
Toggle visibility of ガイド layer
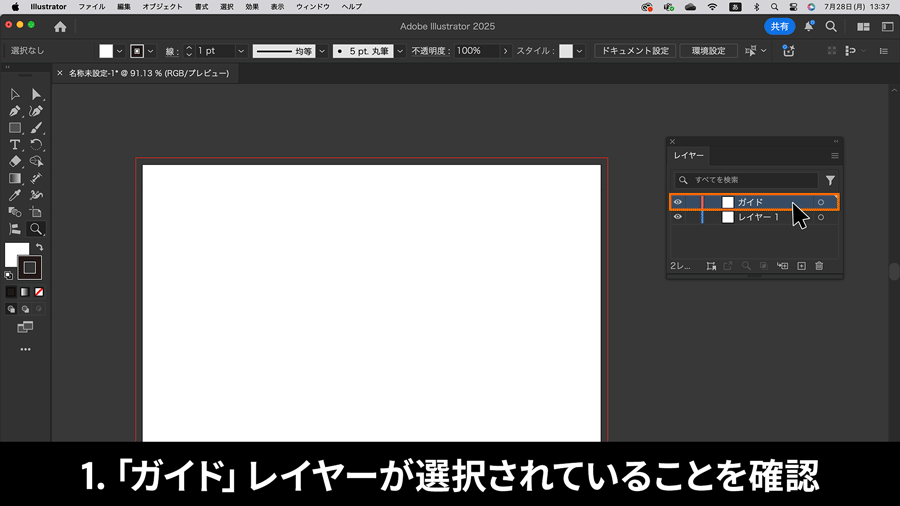point(678,202)
